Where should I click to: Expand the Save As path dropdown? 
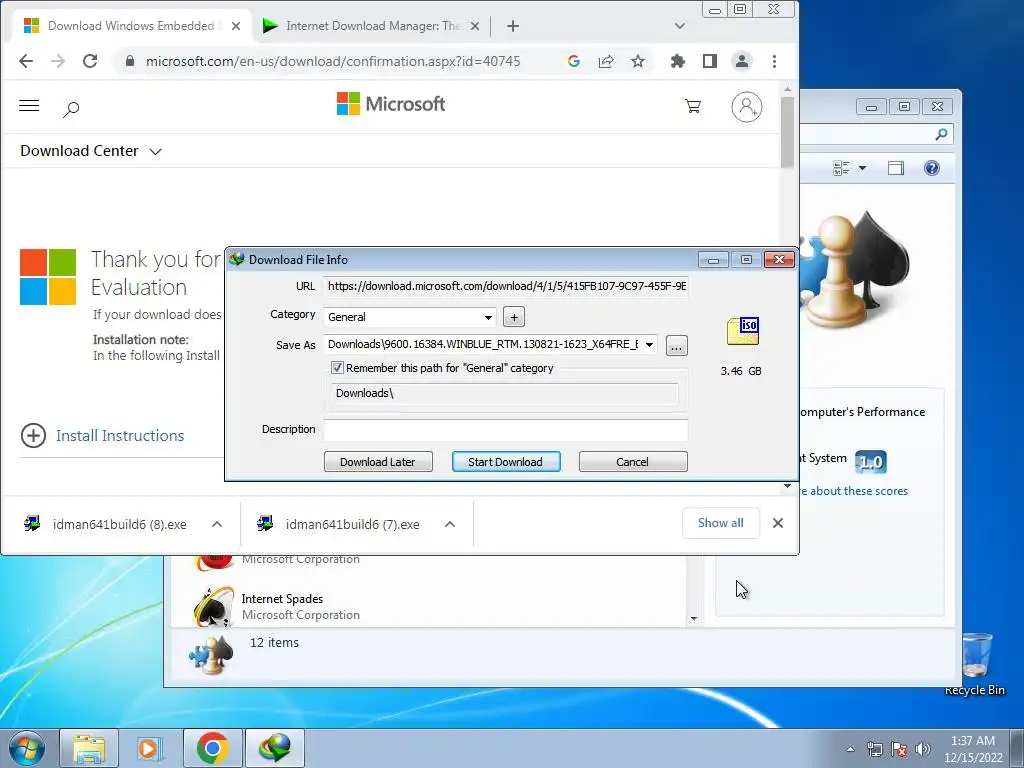pyautogui.click(x=649, y=345)
